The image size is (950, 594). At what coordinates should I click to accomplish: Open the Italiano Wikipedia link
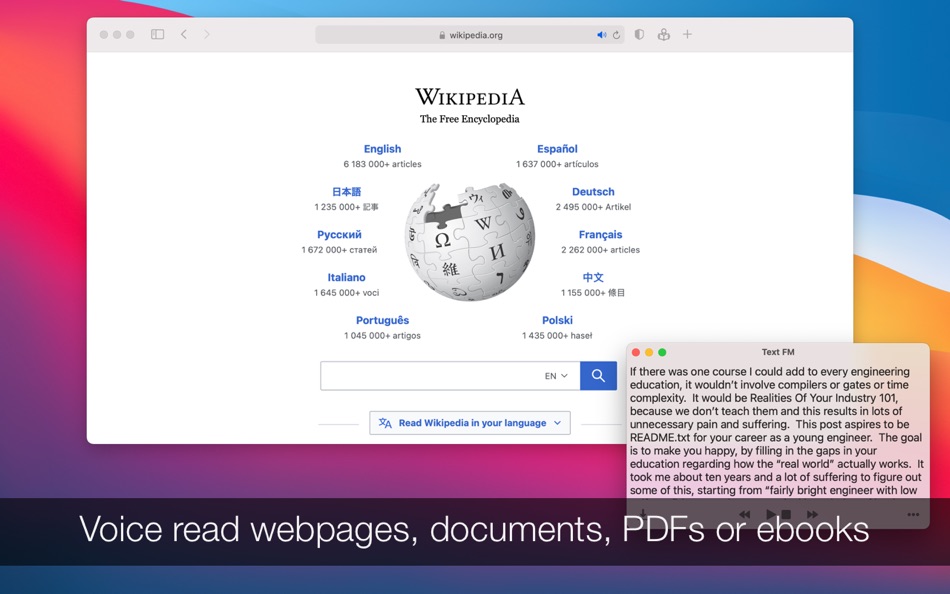pos(347,278)
